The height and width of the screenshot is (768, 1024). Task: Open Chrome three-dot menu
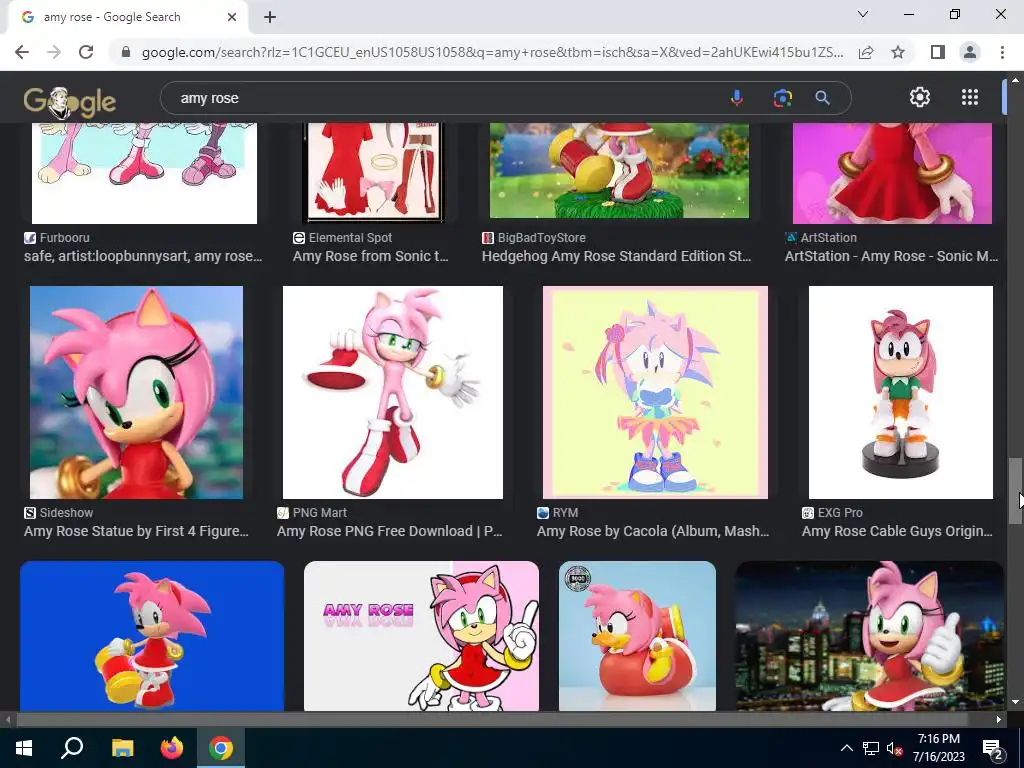tap(1002, 52)
